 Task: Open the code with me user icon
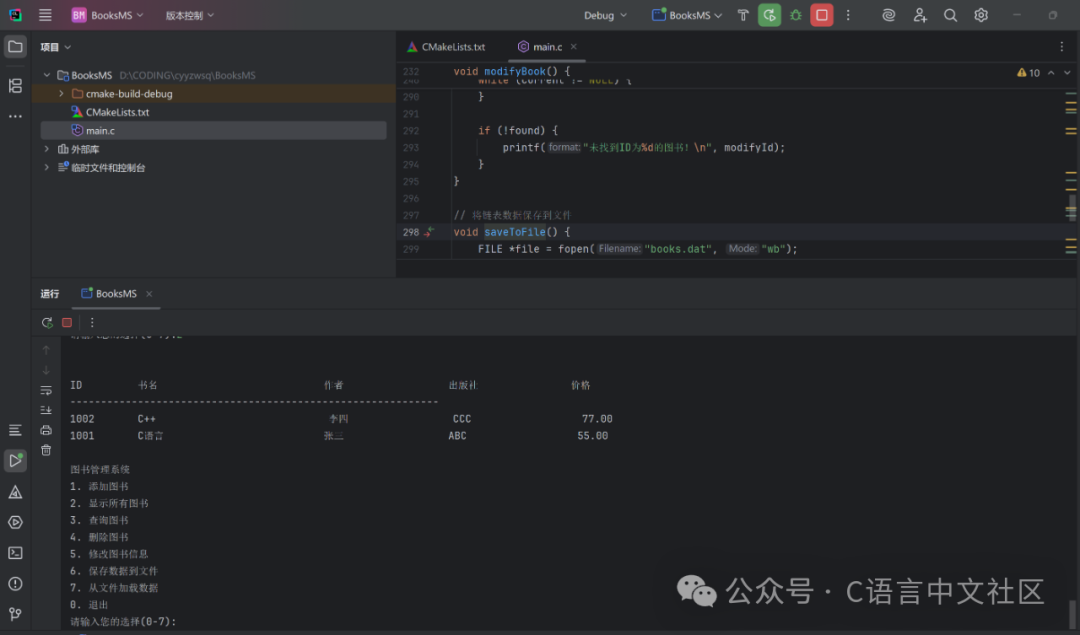tap(920, 15)
